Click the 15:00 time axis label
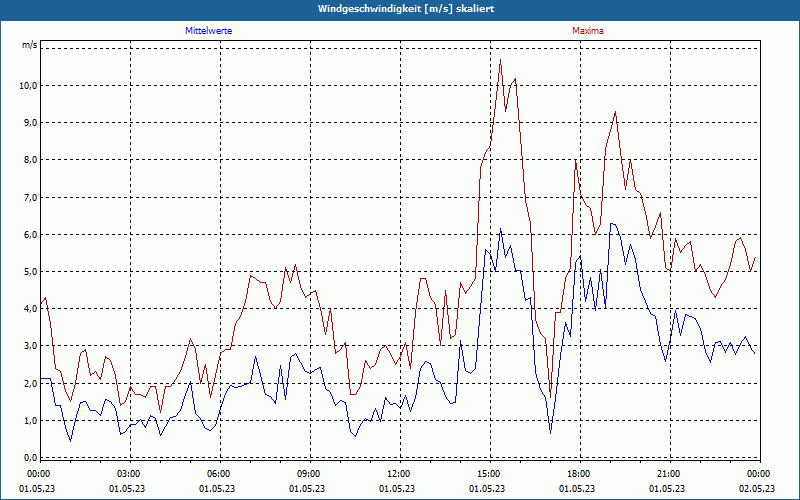The height and width of the screenshot is (500, 800). 490,474
